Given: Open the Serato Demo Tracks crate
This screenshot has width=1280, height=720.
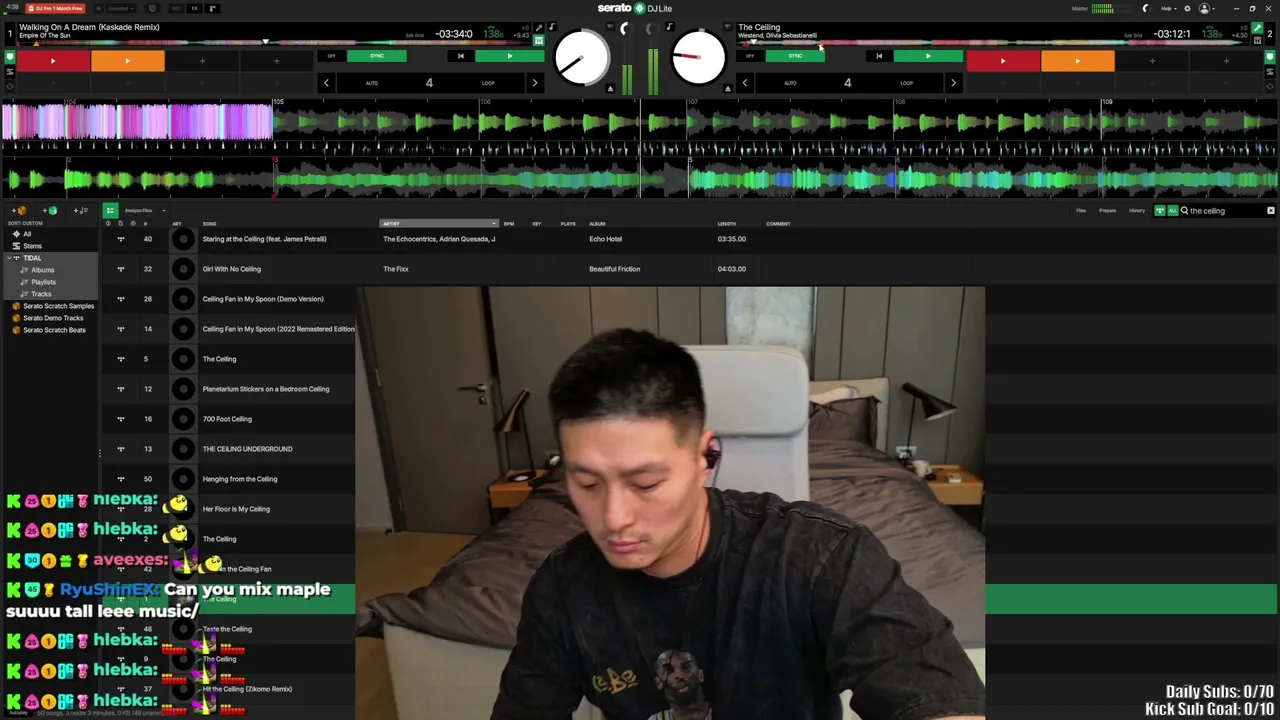Looking at the screenshot, I should 53,318.
